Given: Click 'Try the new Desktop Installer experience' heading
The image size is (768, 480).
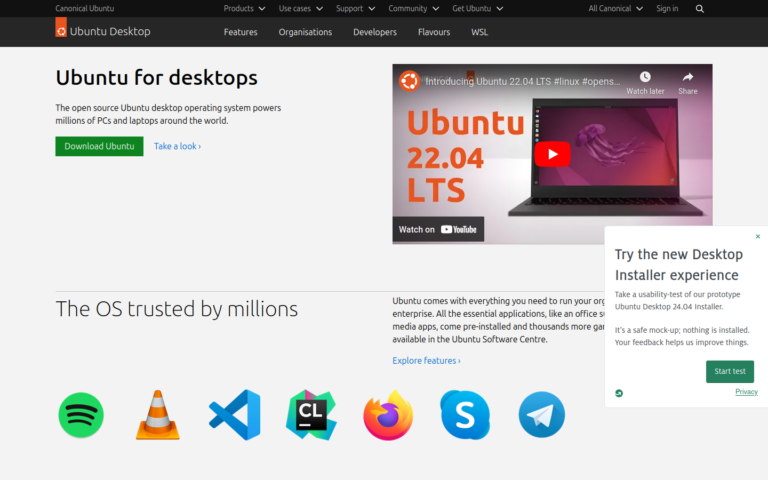Looking at the screenshot, I should (679, 264).
